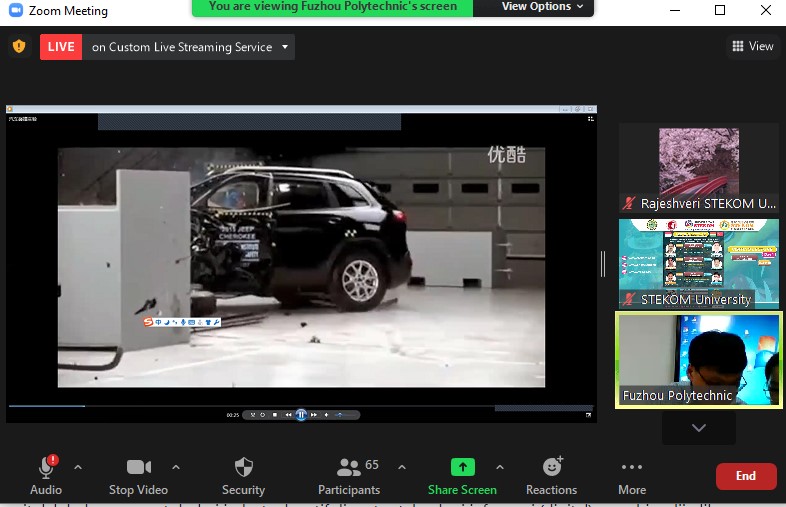Open the More options menu
The width and height of the screenshot is (786, 507).
(x=632, y=475)
